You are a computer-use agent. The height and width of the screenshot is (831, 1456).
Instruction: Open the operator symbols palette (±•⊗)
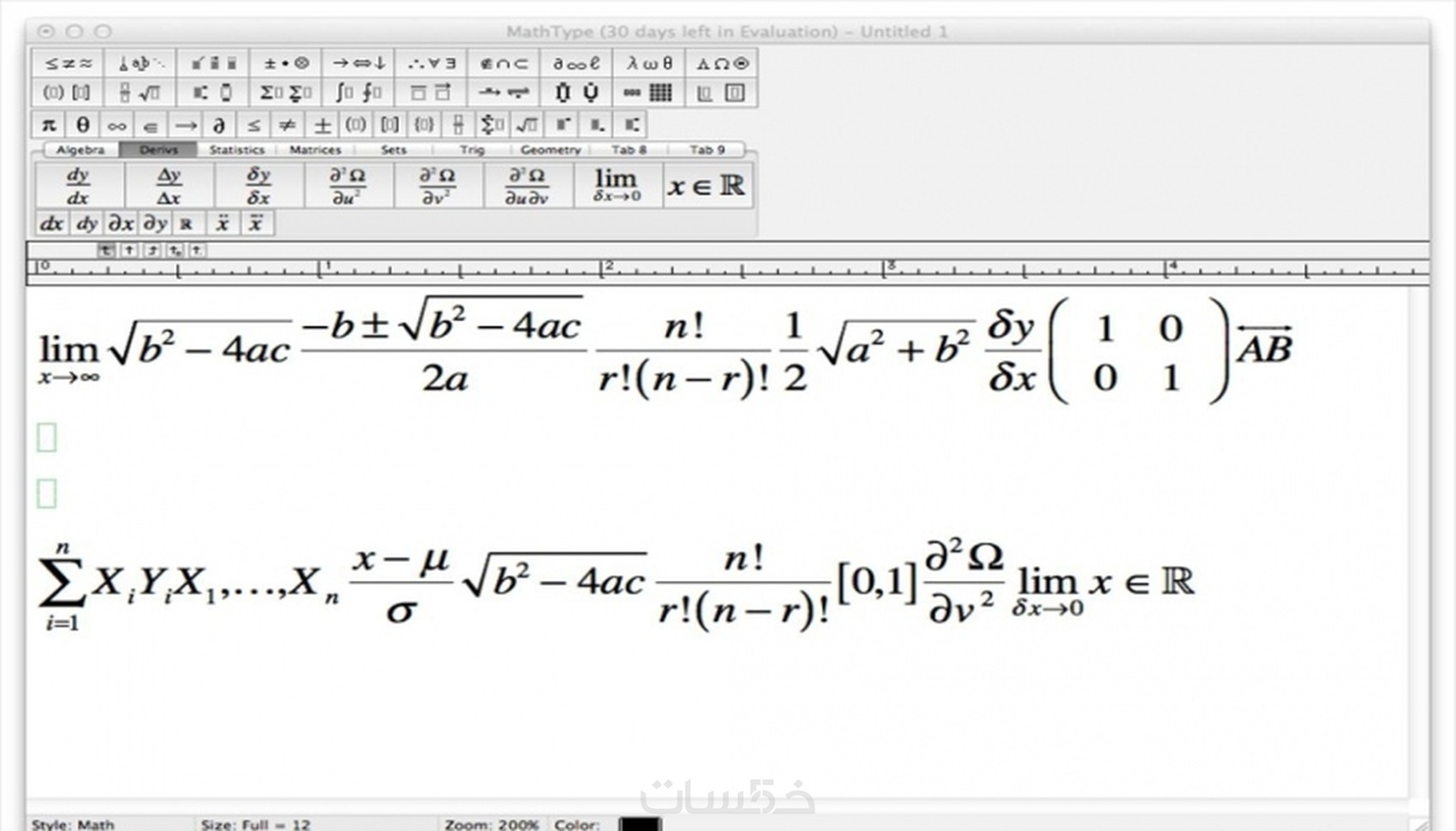click(x=286, y=63)
